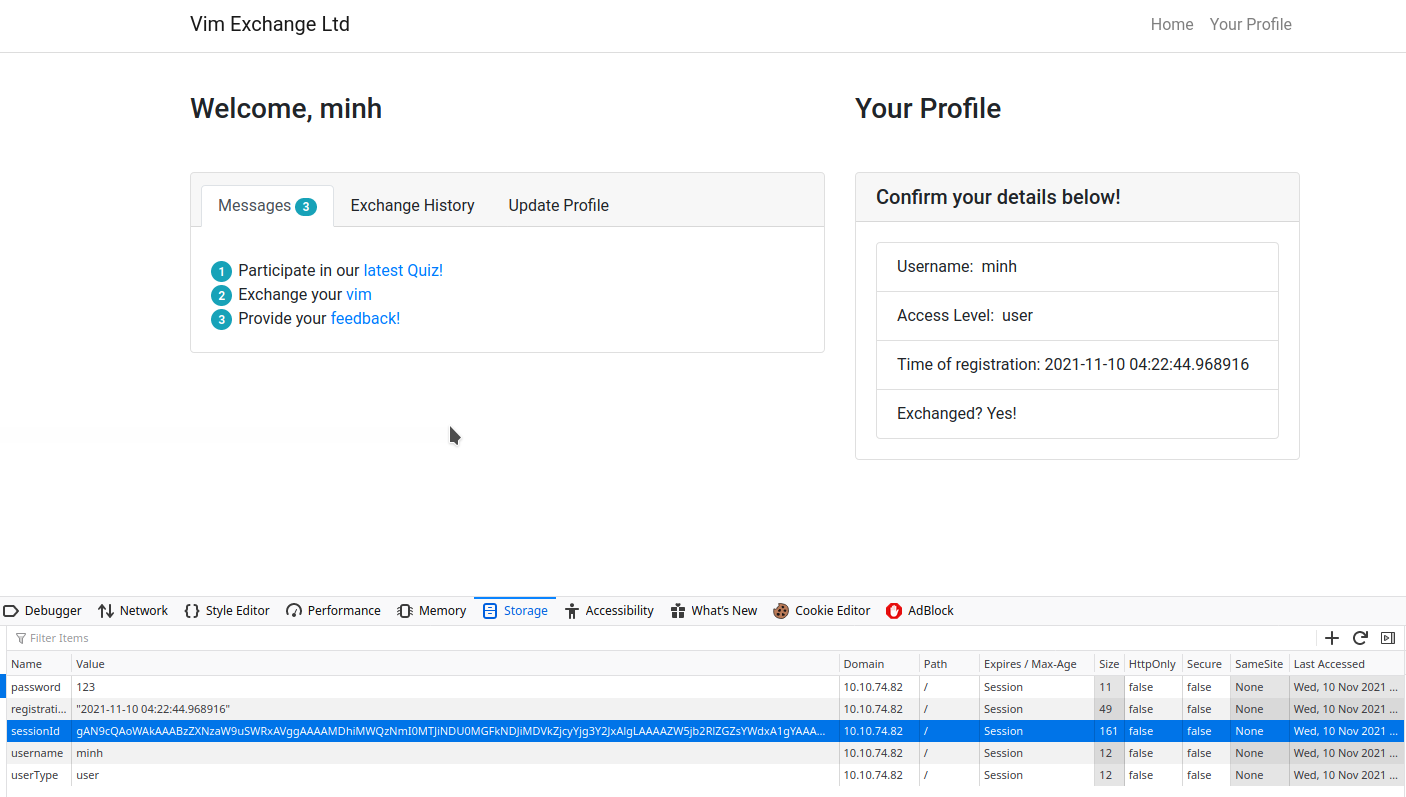1406x797 pixels.
Task: Go to Your Profile in navbar
Action: pos(1250,24)
